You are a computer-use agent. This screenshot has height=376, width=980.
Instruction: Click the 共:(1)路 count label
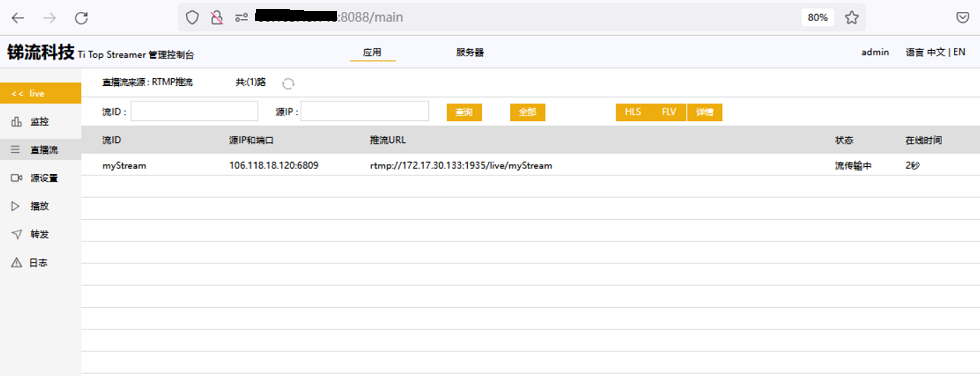251,82
